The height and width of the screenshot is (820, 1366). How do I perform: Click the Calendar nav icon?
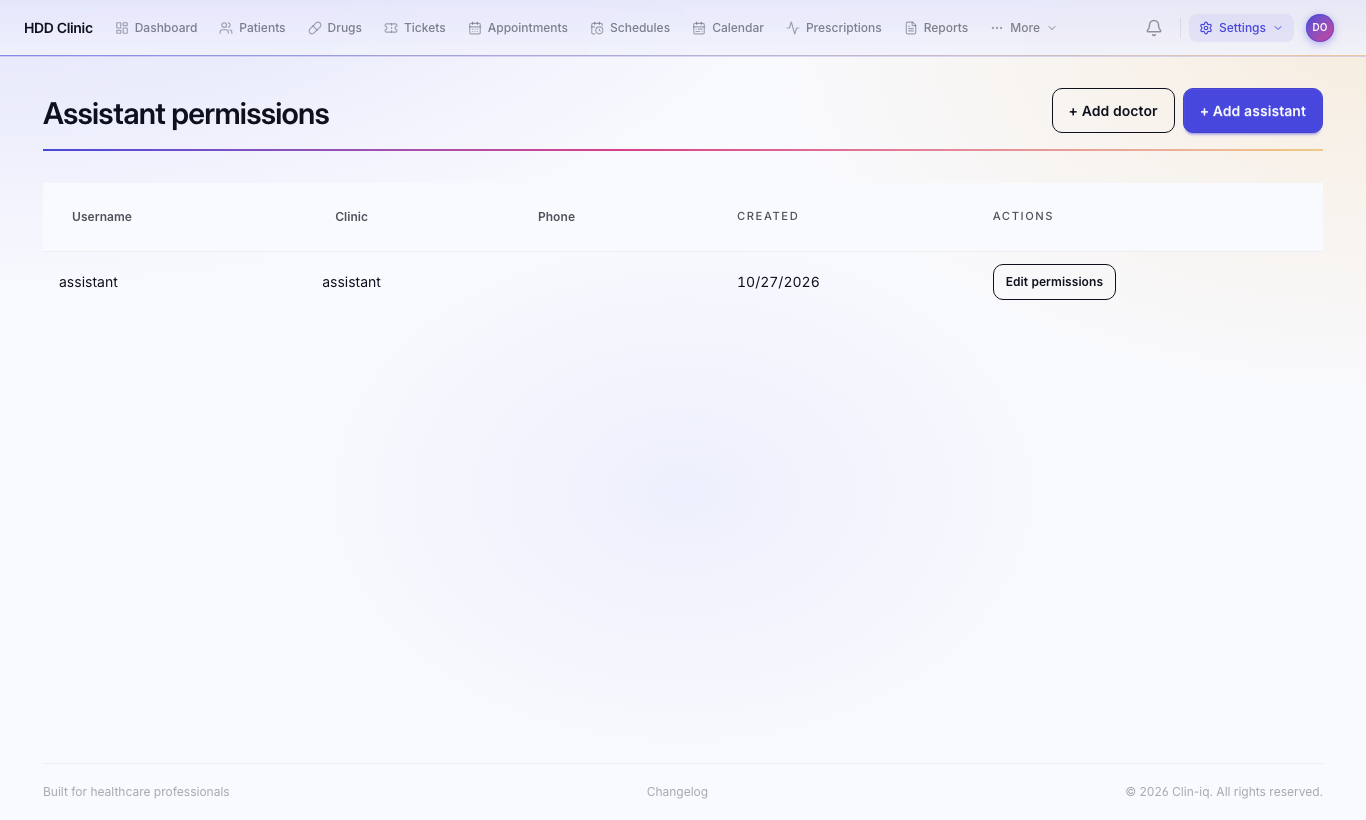tap(699, 28)
